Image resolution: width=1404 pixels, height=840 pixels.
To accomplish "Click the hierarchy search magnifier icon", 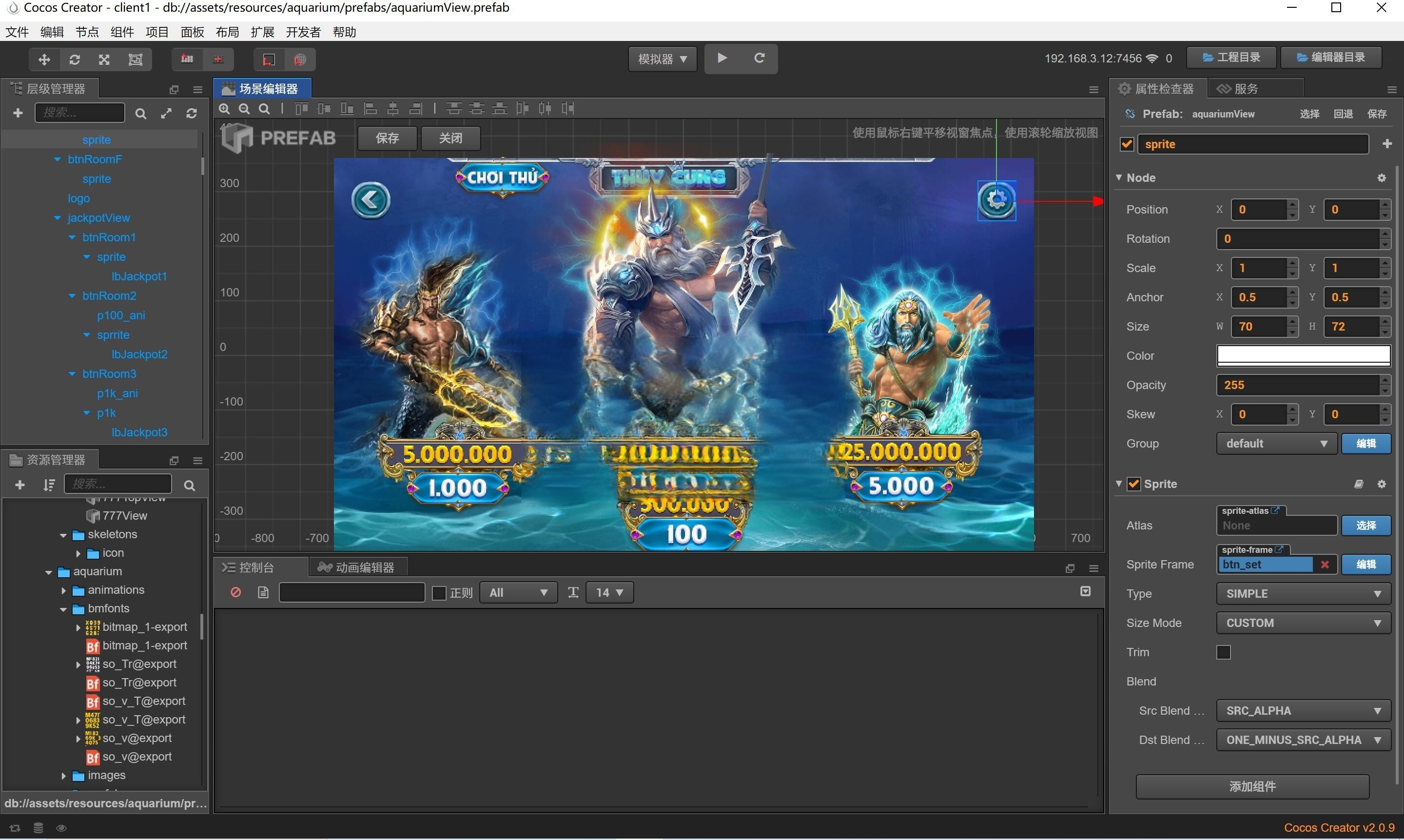I will click(x=141, y=114).
